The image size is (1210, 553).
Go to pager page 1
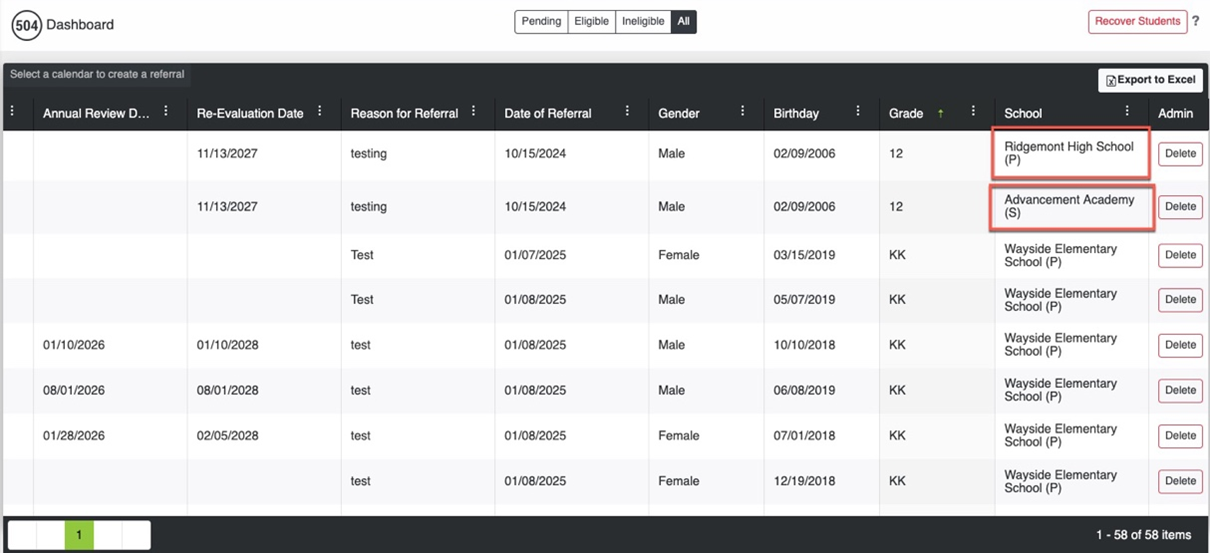pyautogui.click(x=79, y=535)
